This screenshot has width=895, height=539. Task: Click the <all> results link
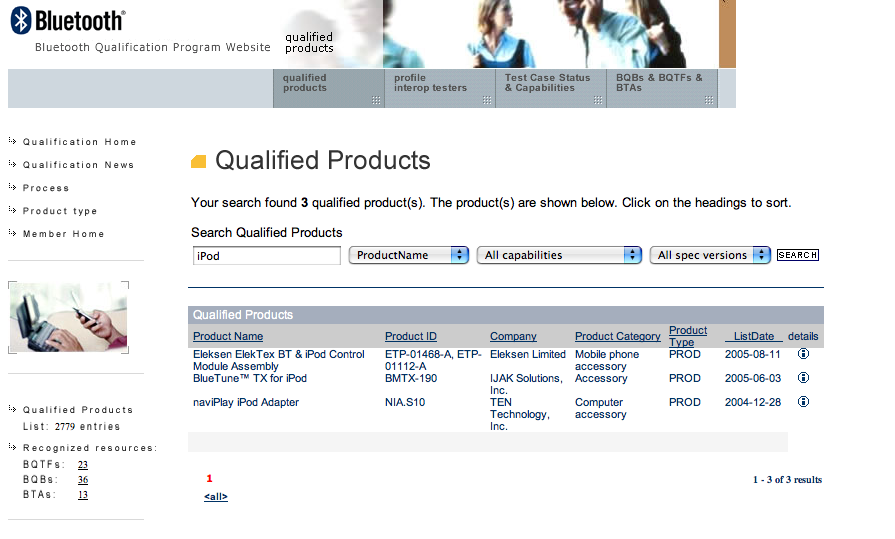pos(216,497)
